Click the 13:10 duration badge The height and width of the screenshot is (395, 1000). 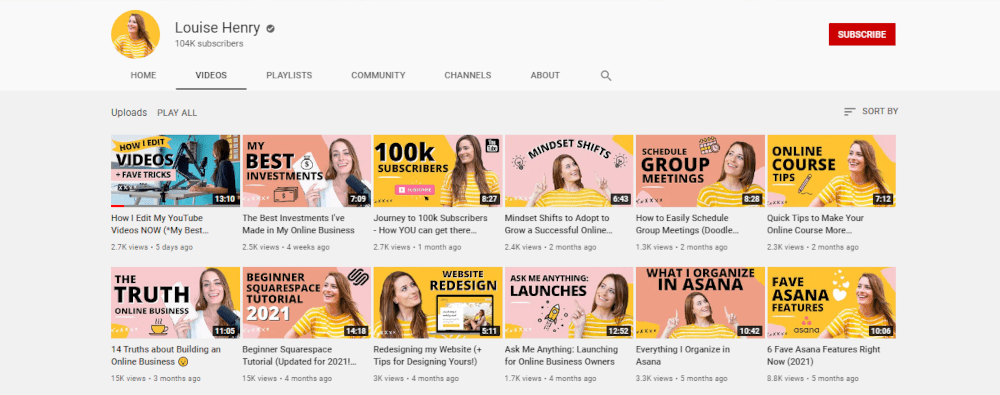(x=225, y=199)
